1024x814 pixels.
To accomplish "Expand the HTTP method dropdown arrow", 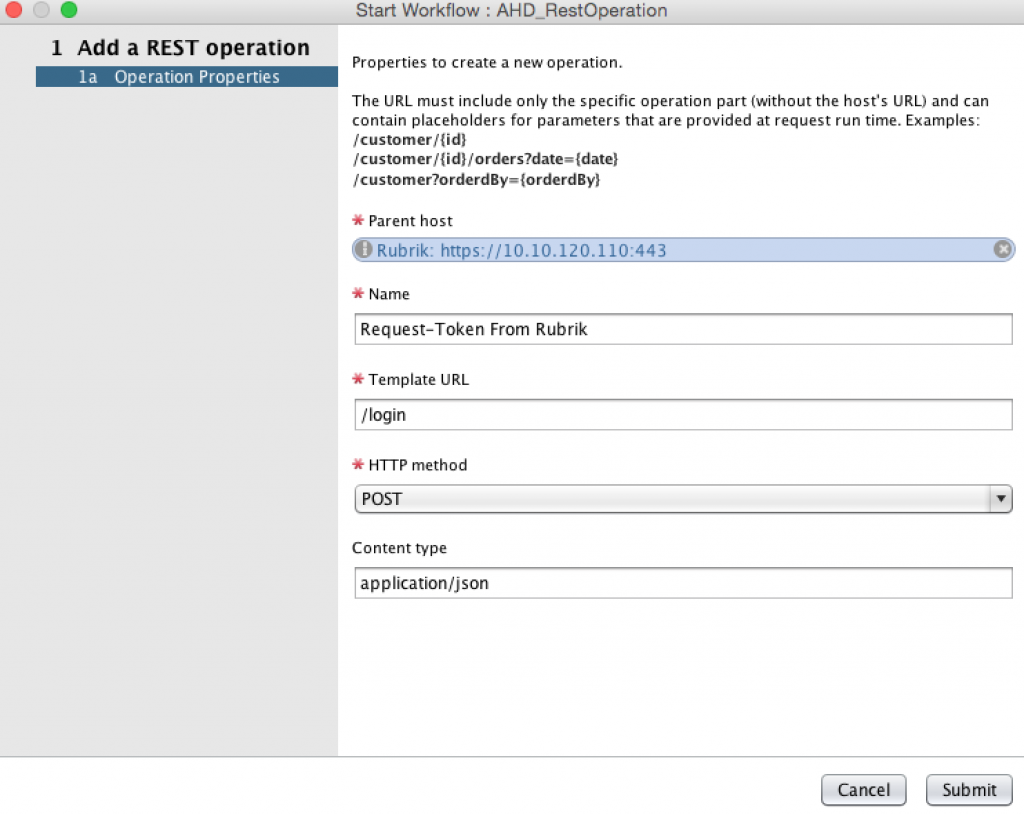I will click(1000, 498).
